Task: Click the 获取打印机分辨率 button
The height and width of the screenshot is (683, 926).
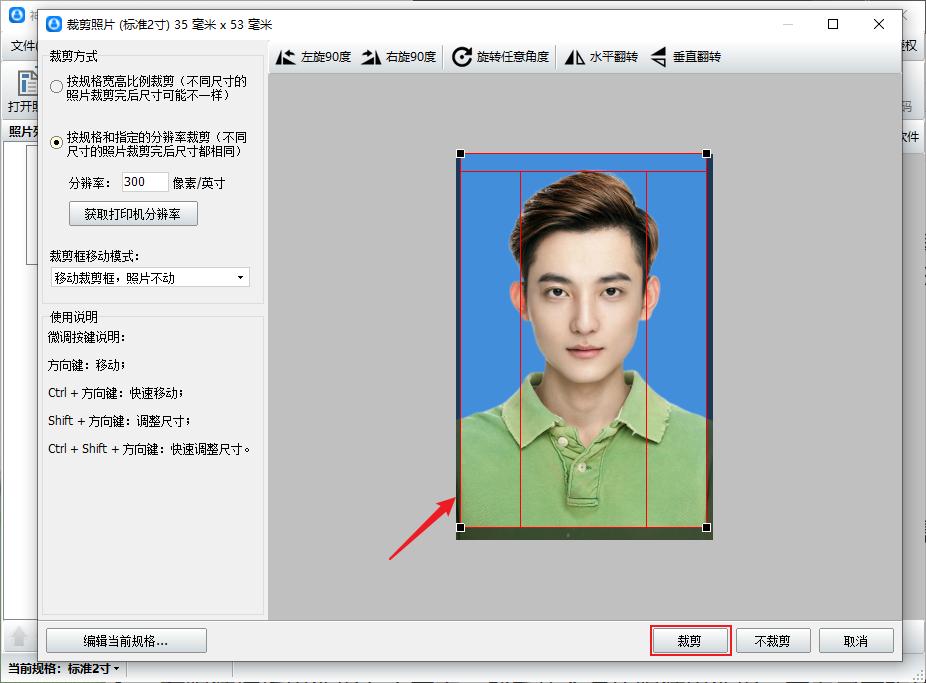Action: click(133, 214)
